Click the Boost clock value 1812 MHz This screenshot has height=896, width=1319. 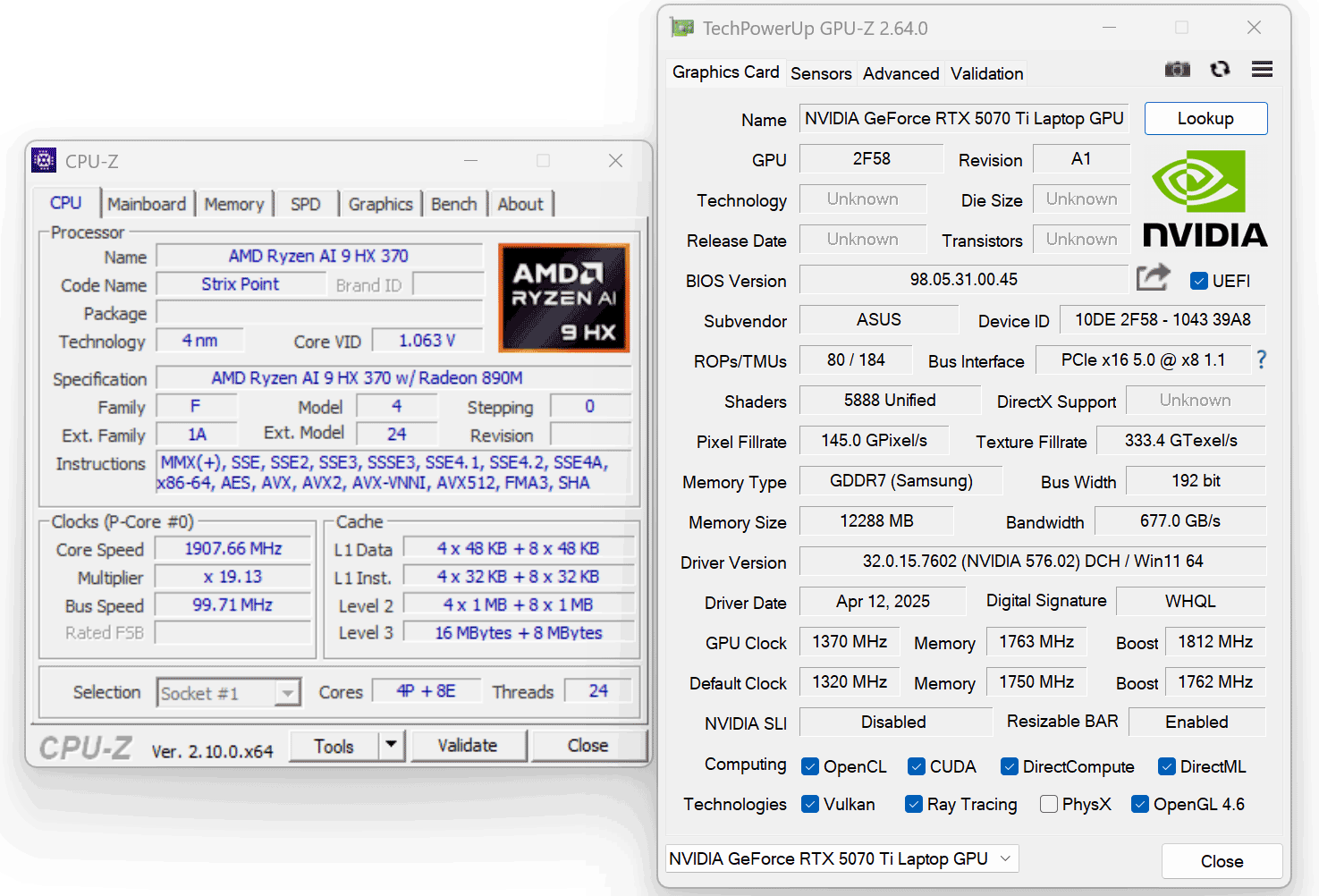pyautogui.click(x=1215, y=641)
